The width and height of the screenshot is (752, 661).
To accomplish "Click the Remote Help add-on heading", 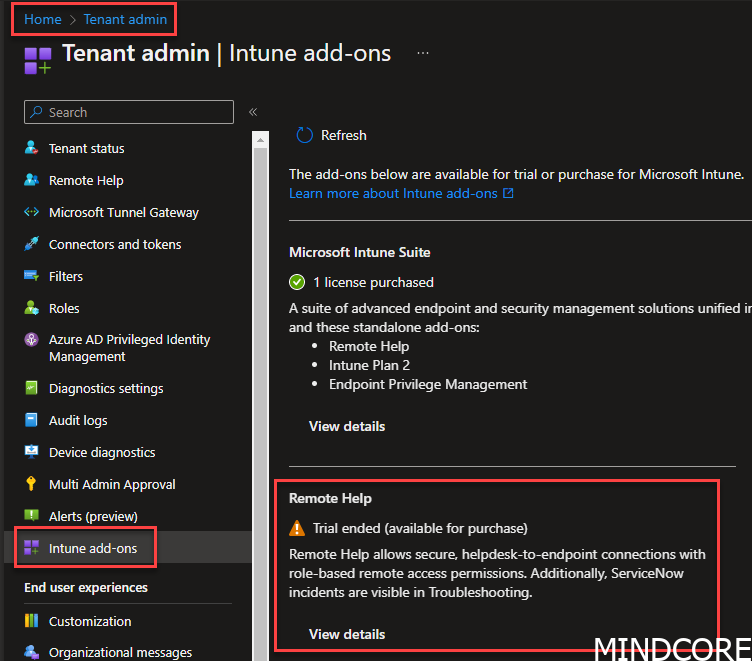I will pos(330,498).
